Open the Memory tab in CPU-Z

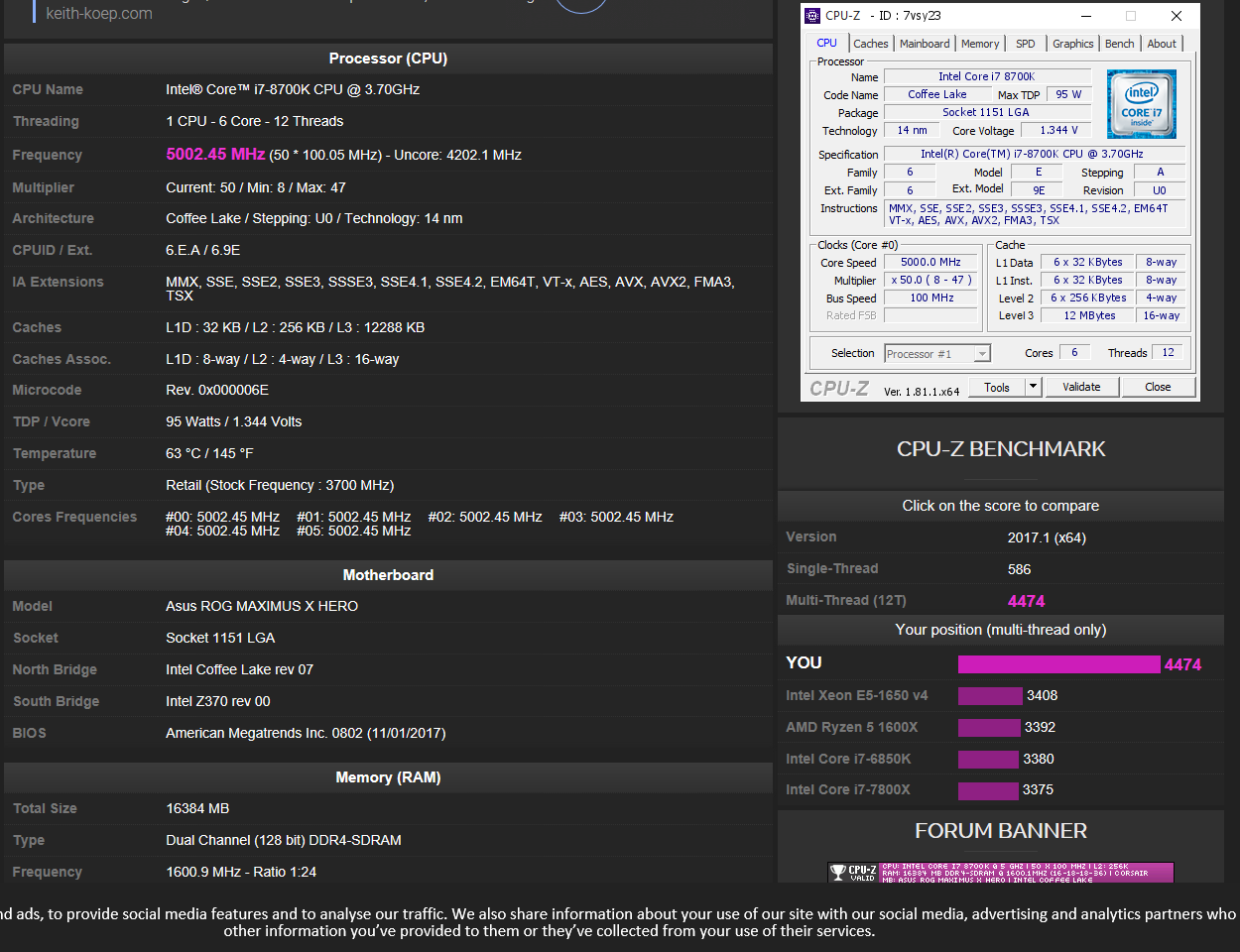[980, 44]
